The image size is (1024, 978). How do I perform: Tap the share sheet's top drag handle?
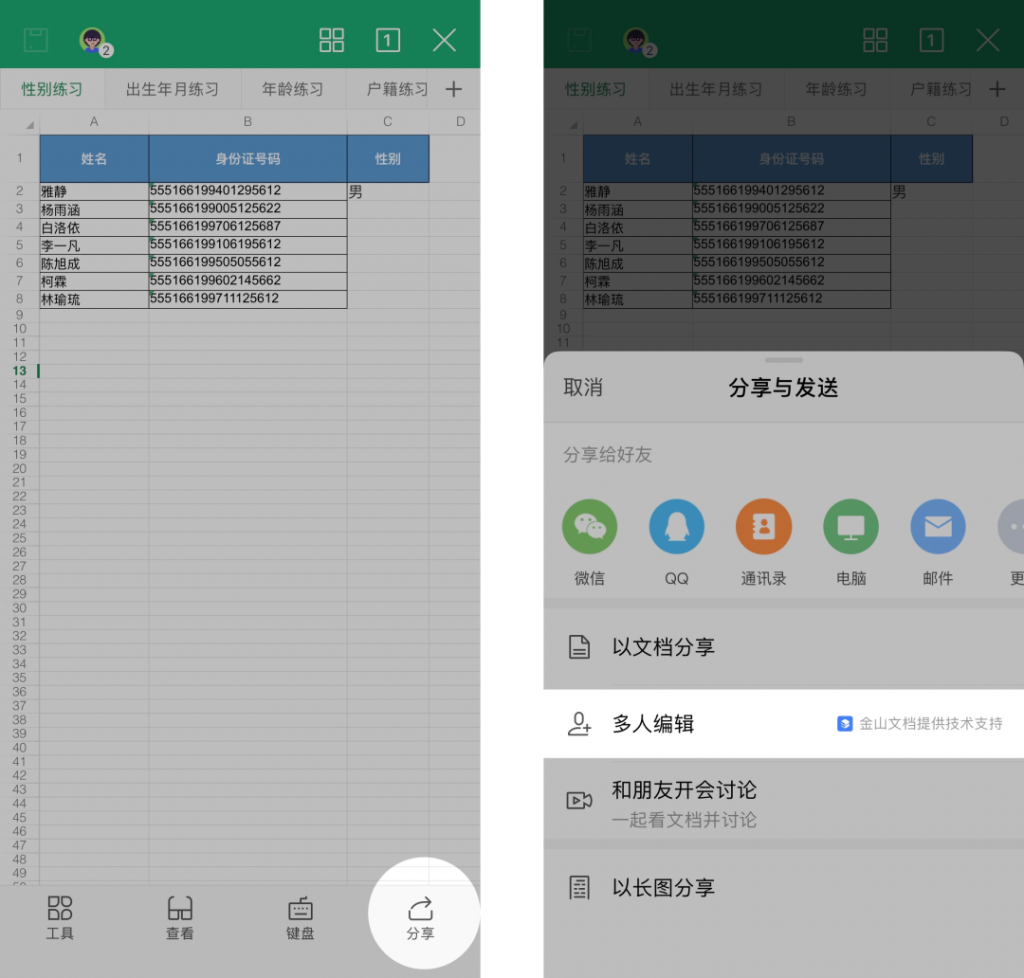784,360
